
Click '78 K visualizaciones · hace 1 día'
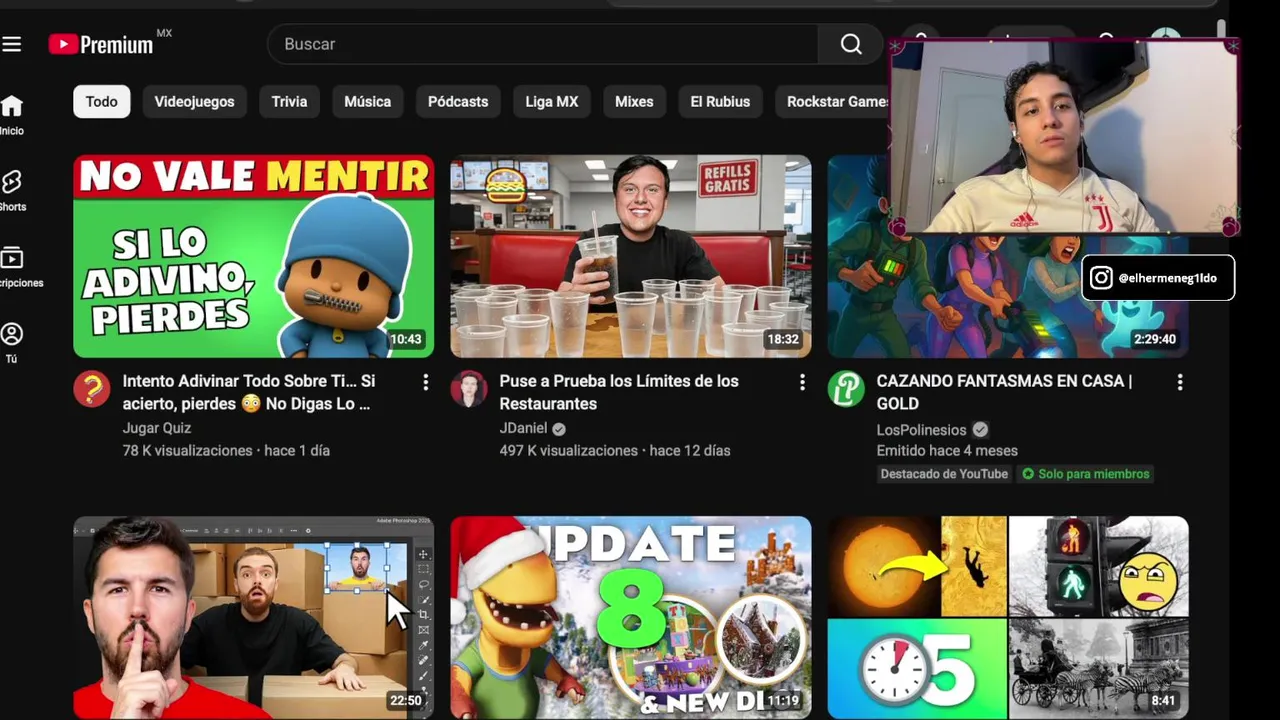click(x=226, y=451)
